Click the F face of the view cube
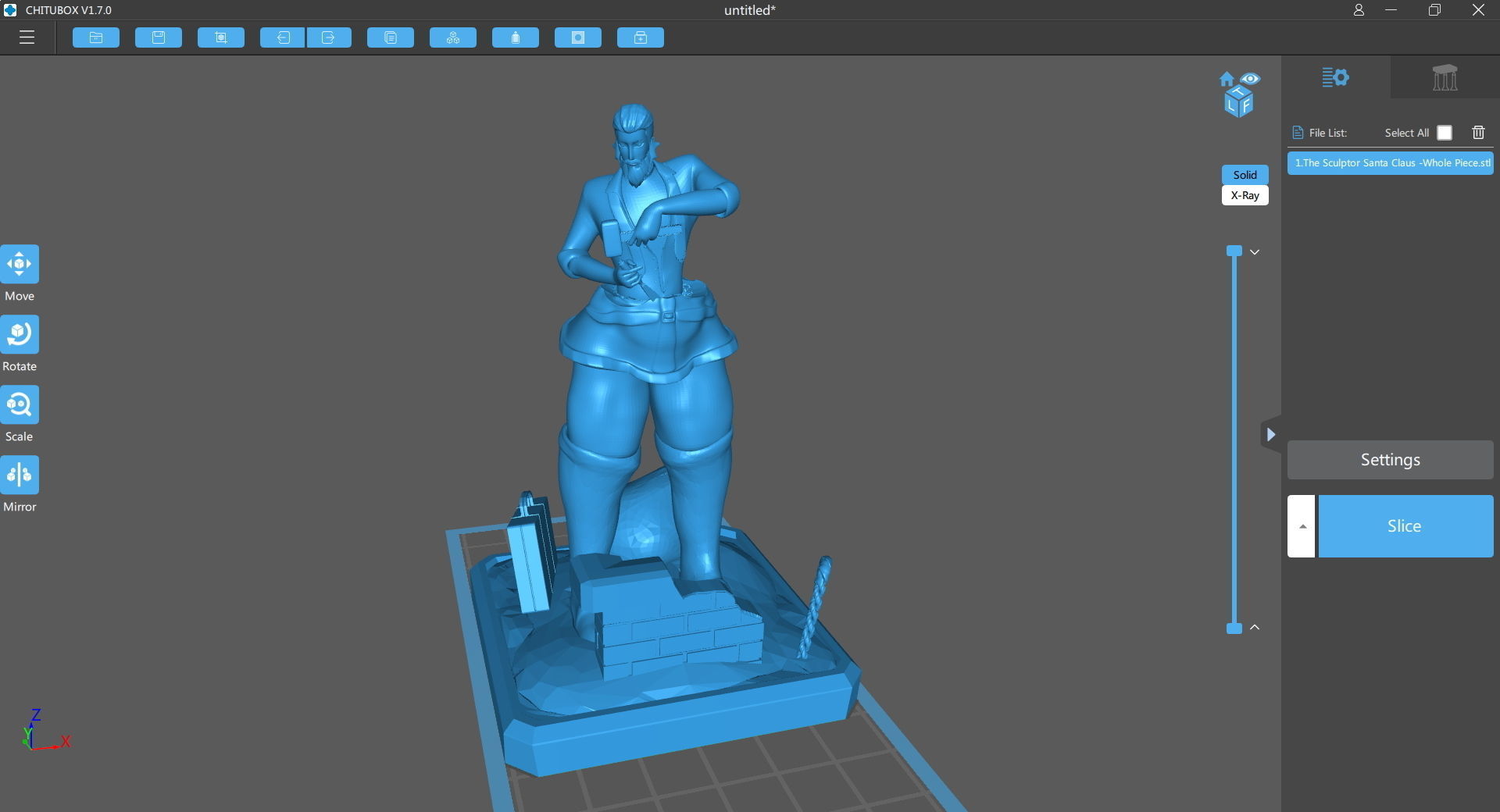The image size is (1500, 812). (1246, 104)
